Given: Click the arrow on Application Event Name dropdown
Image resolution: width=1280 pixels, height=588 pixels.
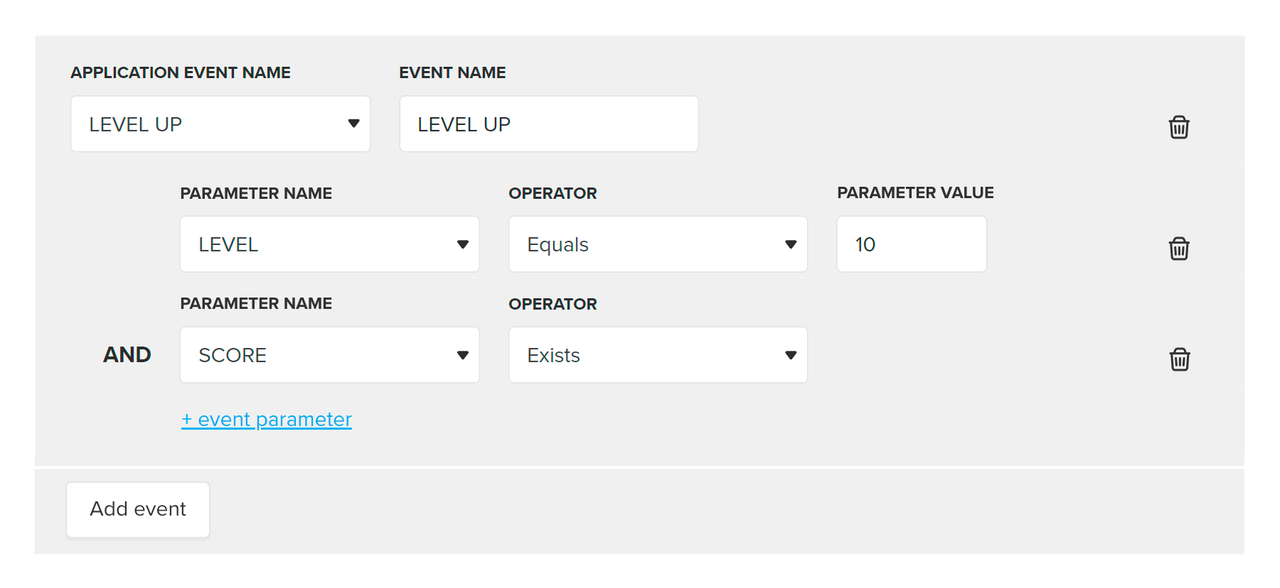Looking at the screenshot, I should [x=353, y=124].
